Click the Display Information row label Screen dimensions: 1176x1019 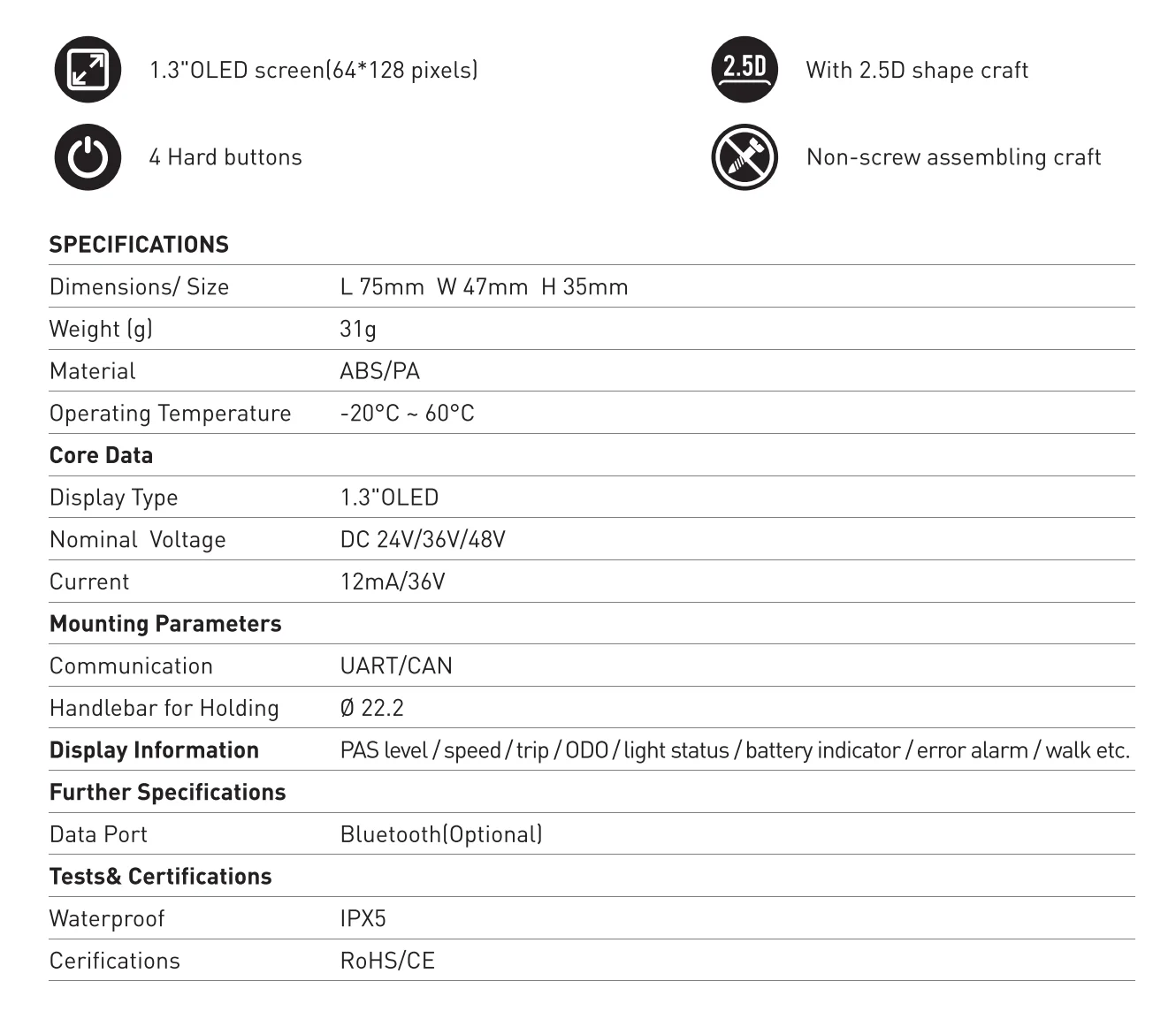pos(154,750)
